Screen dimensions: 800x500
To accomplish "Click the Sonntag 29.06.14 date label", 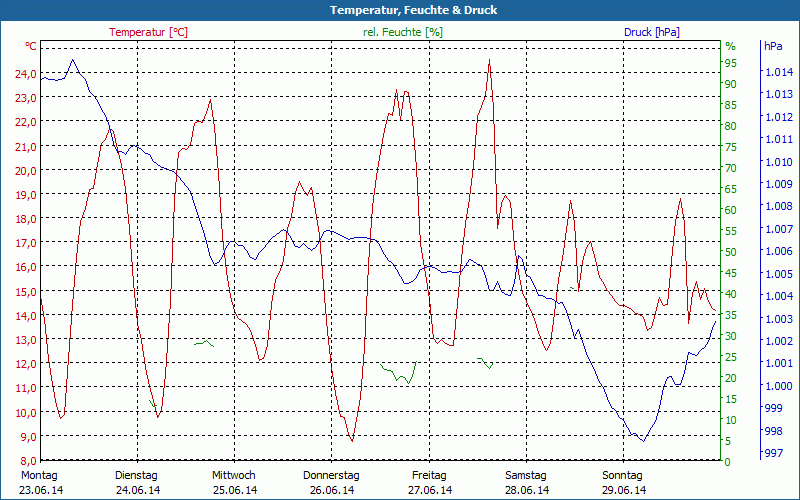I will 623,482.
